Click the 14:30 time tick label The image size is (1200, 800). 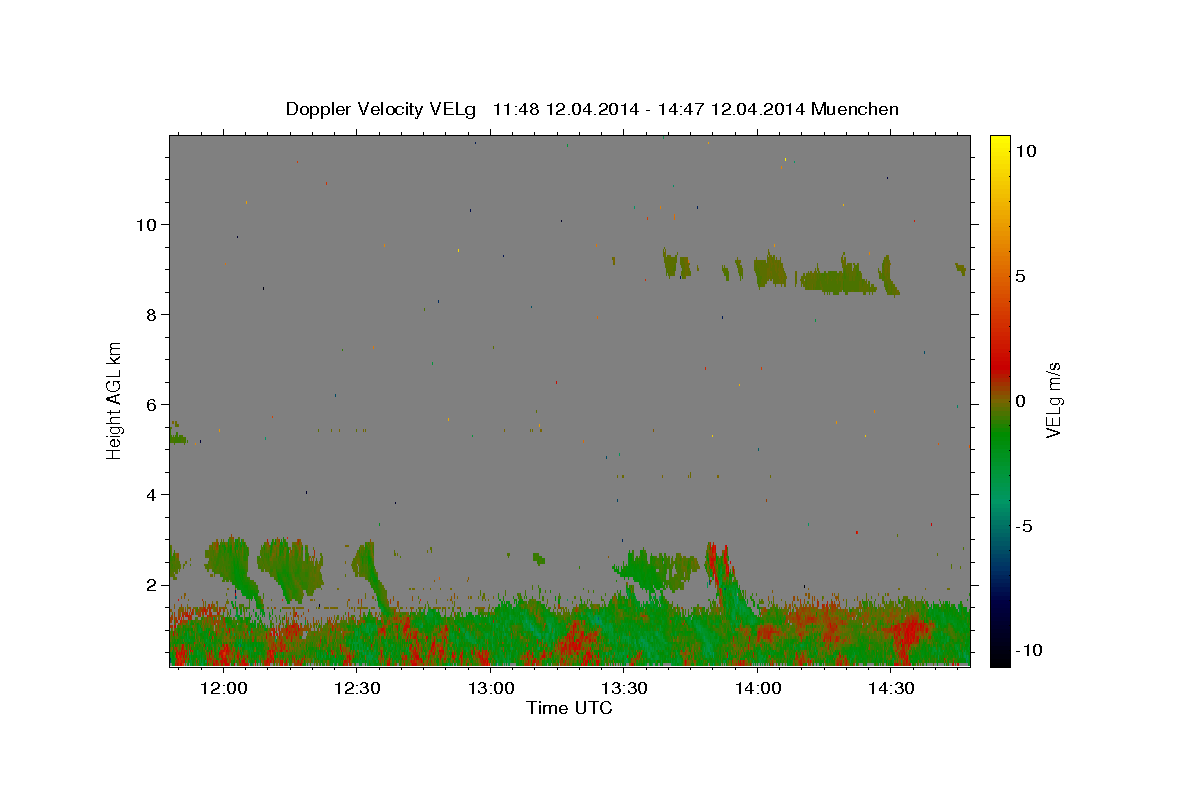[891, 688]
